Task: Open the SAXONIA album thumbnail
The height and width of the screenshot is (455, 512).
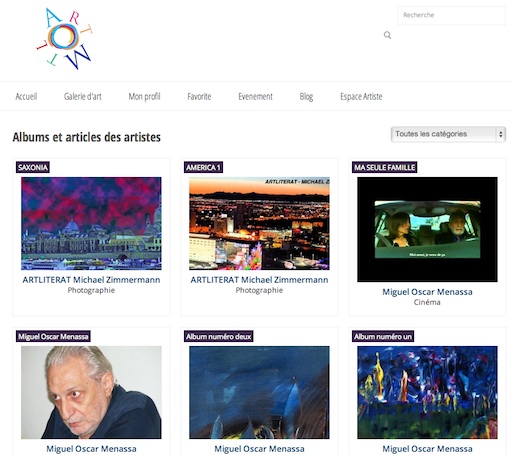Action: (91, 223)
